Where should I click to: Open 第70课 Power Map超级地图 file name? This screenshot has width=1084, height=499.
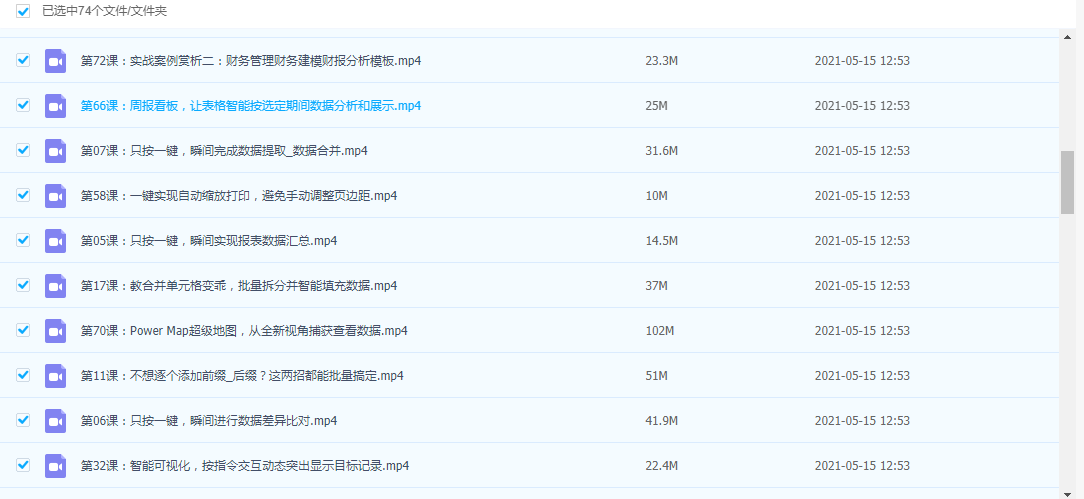[x=243, y=331]
